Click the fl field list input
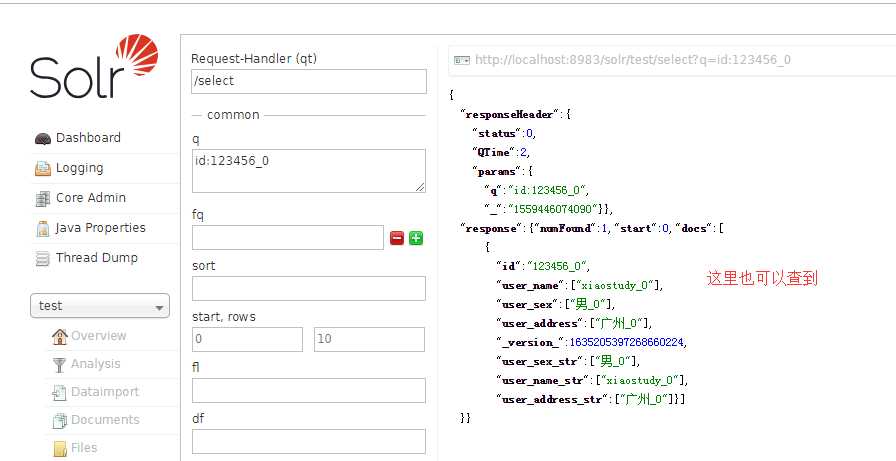This screenshot has width=896, height=461. (x=309, y=390)
